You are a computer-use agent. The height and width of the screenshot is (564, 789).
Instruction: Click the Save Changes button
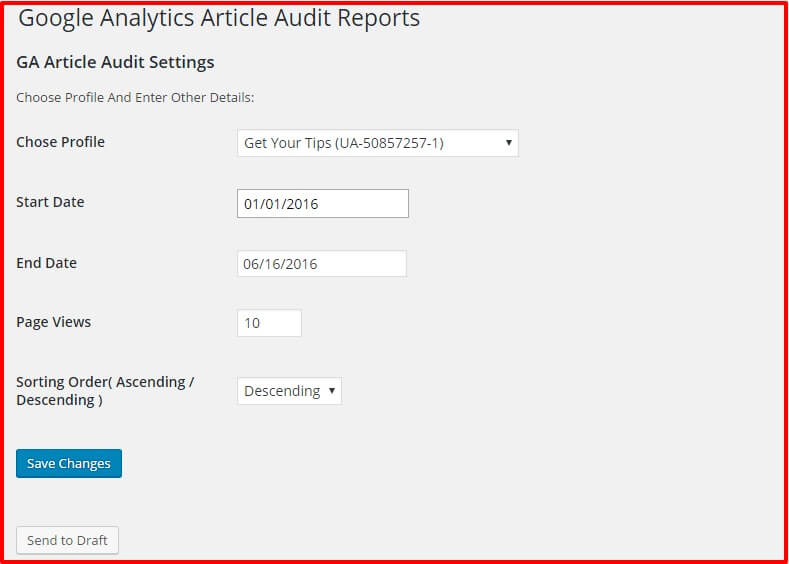(x=69, y=463)
